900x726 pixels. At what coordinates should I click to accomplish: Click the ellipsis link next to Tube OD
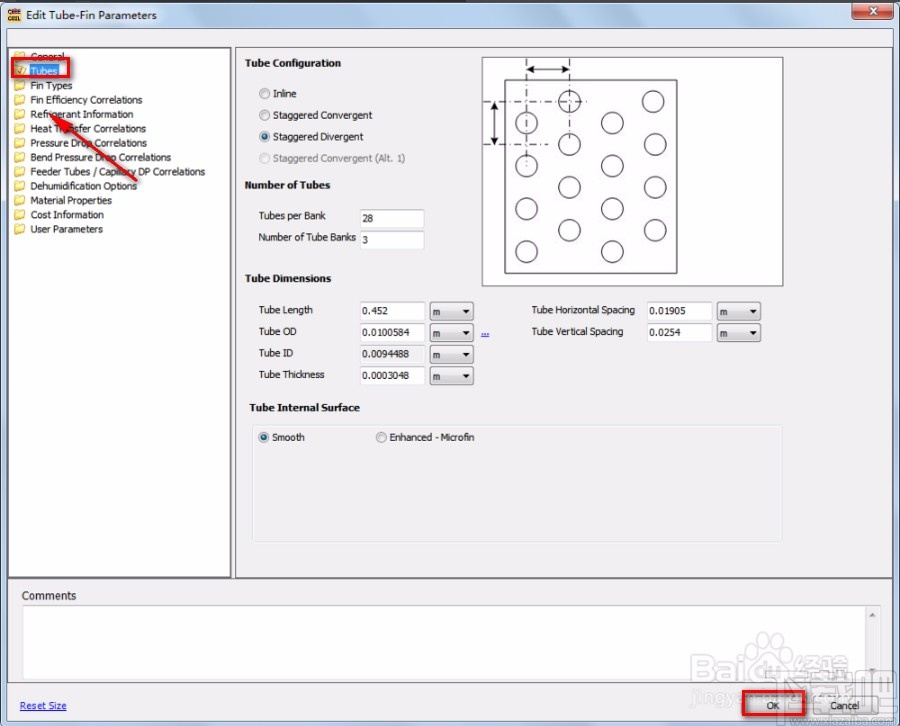pos(485,334)
